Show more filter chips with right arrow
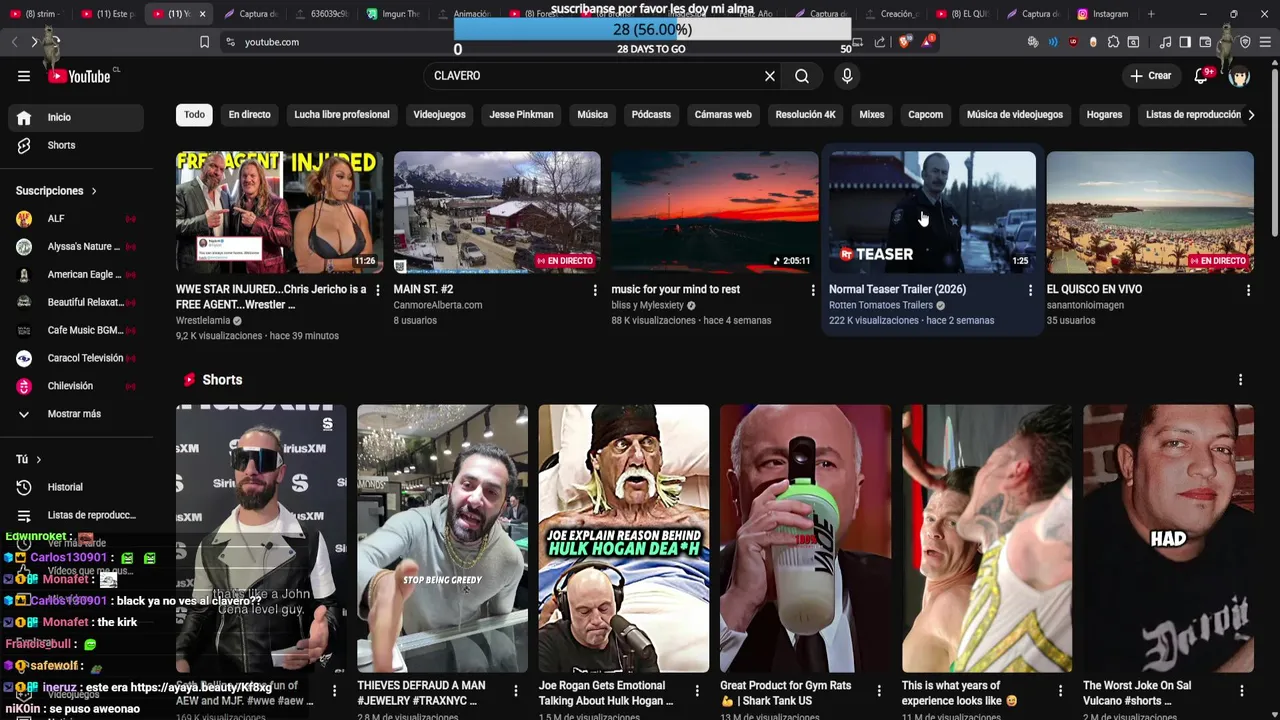1280x720 pixels. [x=1251, y=115]
